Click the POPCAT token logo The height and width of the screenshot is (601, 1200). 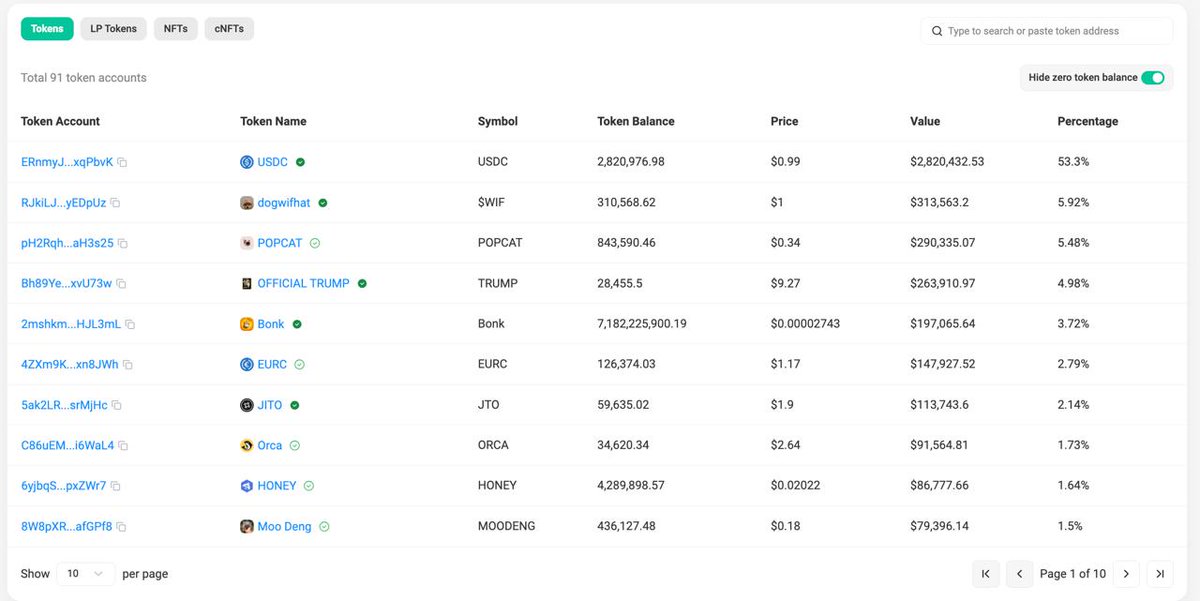tap(247, 243)
